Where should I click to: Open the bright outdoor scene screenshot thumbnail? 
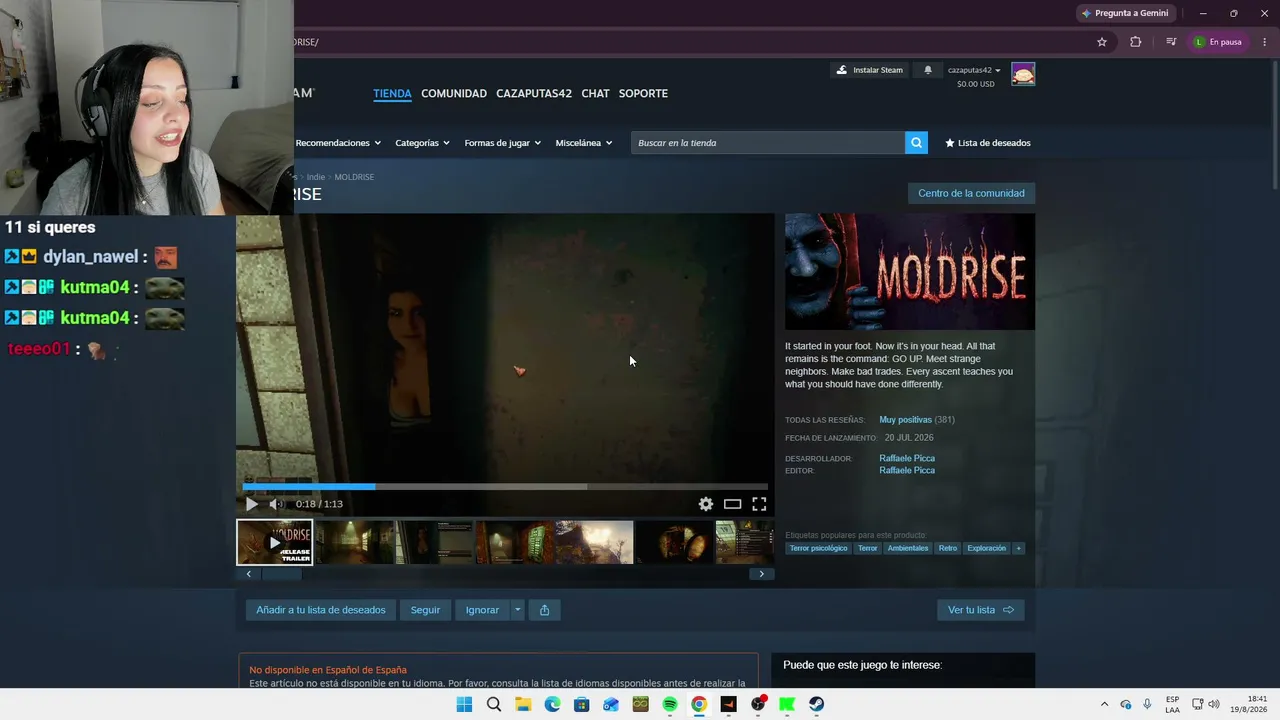pos(594,542)
